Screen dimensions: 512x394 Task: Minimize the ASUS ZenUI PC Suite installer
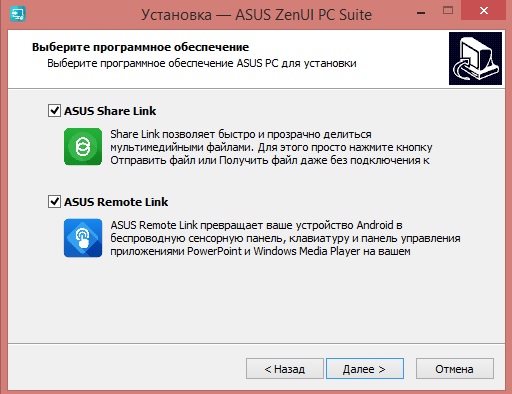(x=421, y=13)
